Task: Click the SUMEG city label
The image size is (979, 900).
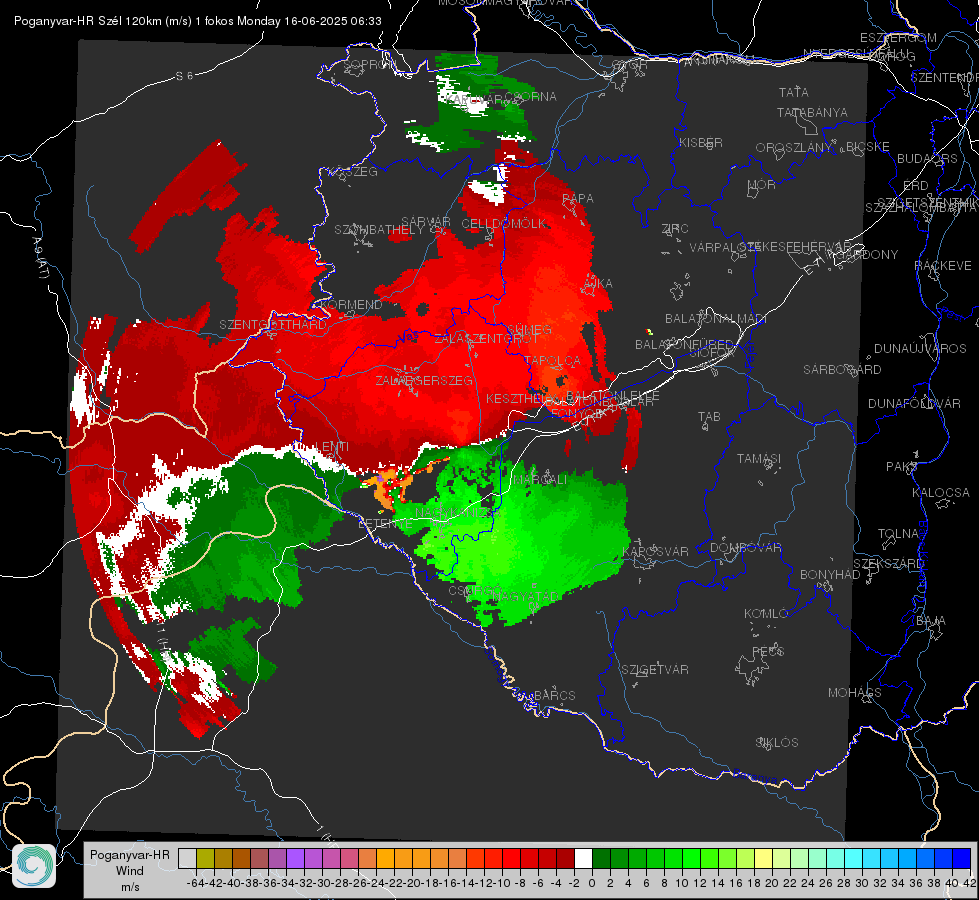Action: [x=529, y=329]
